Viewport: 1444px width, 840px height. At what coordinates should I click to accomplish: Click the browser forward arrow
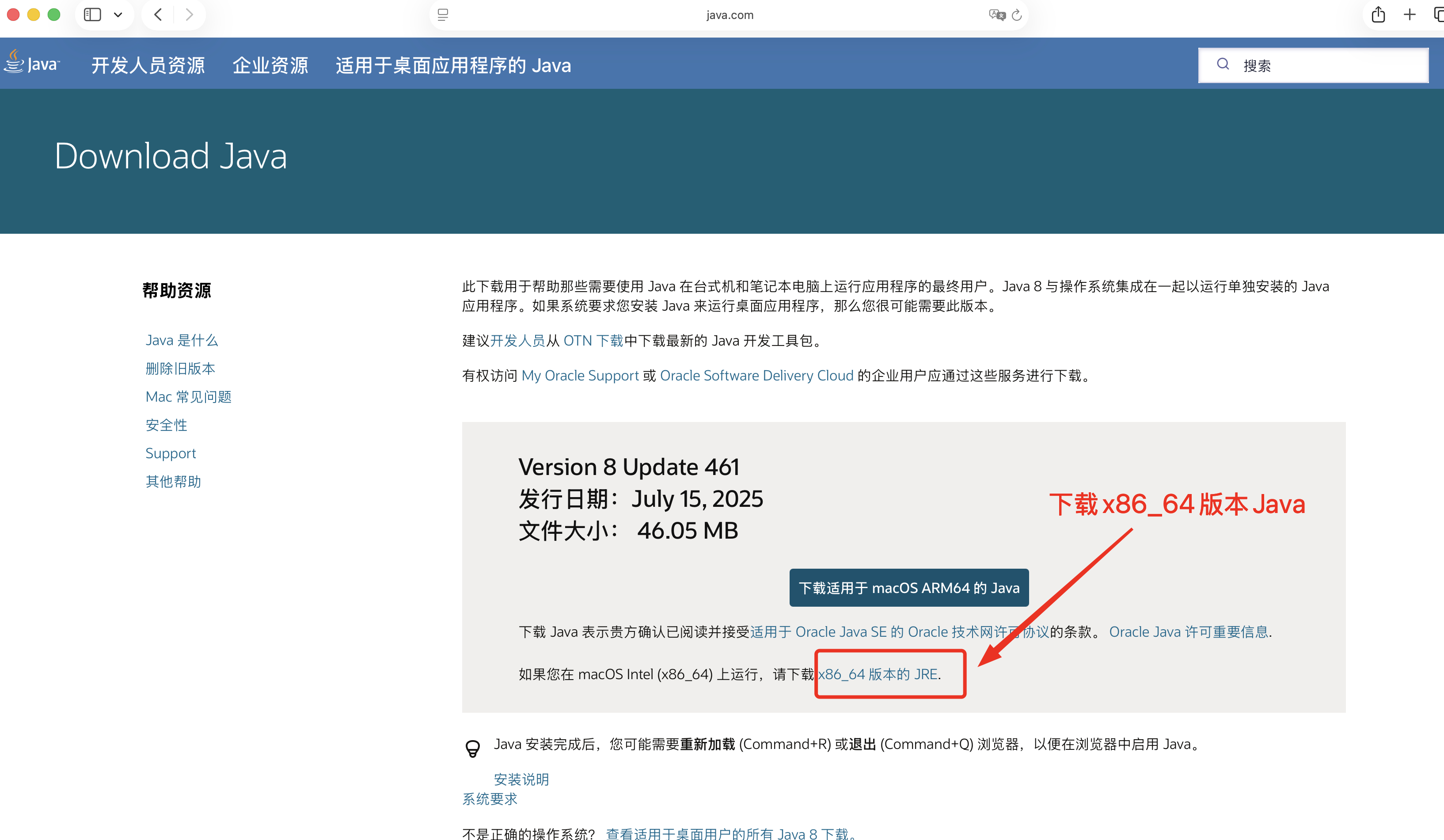189,15
